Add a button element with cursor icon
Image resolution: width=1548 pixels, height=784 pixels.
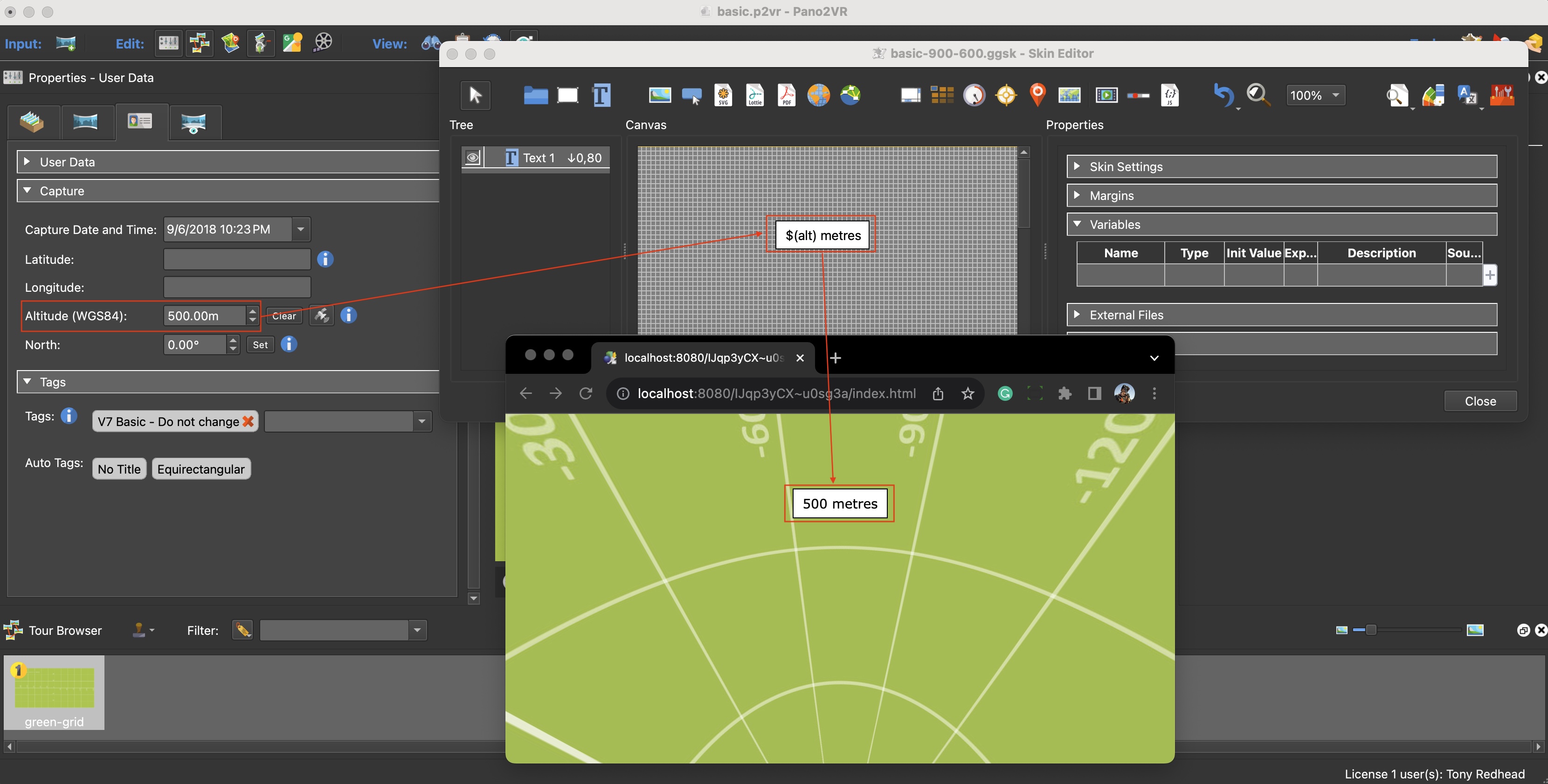[x=691, y=95]
